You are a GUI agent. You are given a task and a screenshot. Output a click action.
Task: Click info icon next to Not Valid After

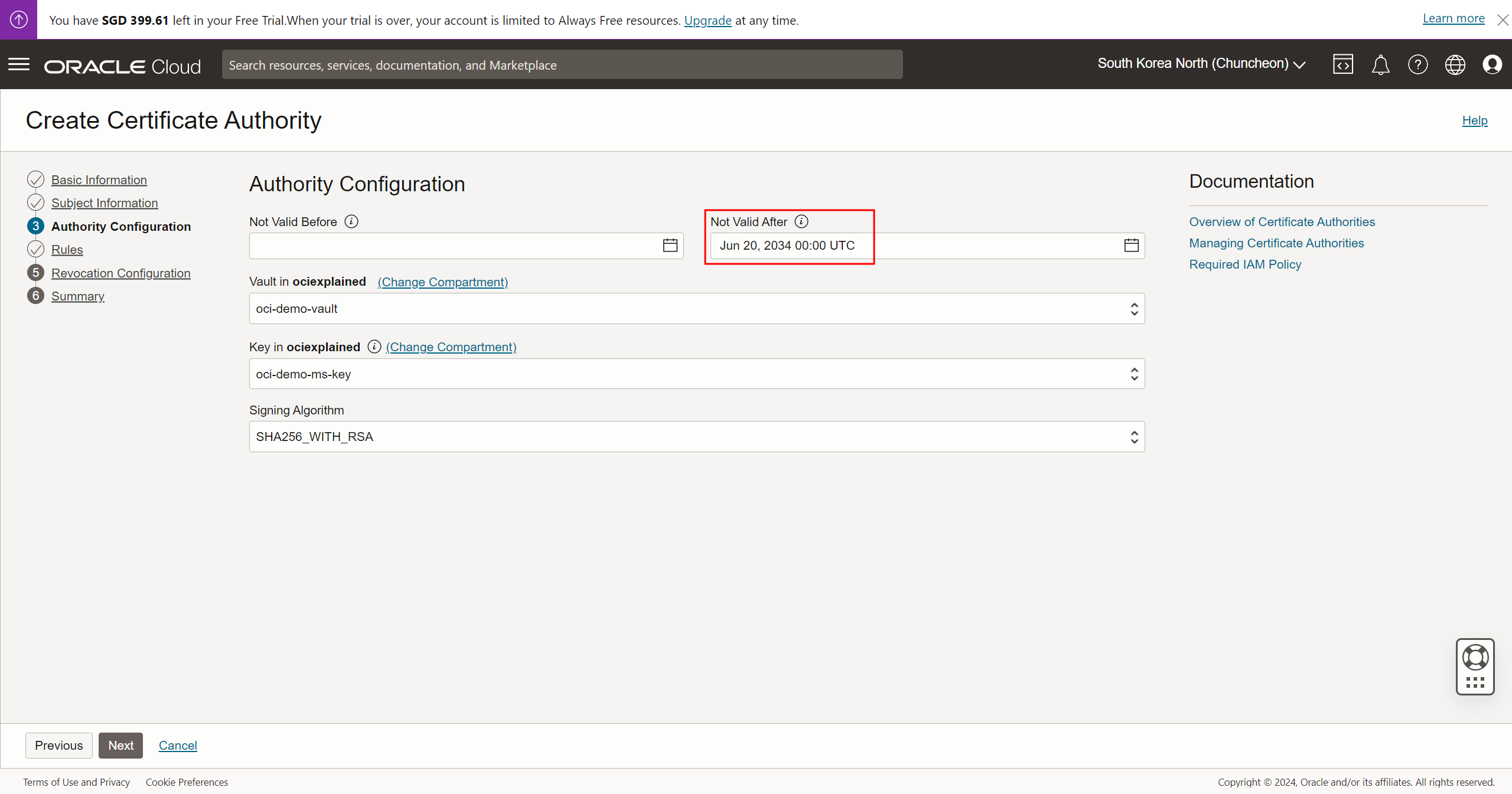801,221
